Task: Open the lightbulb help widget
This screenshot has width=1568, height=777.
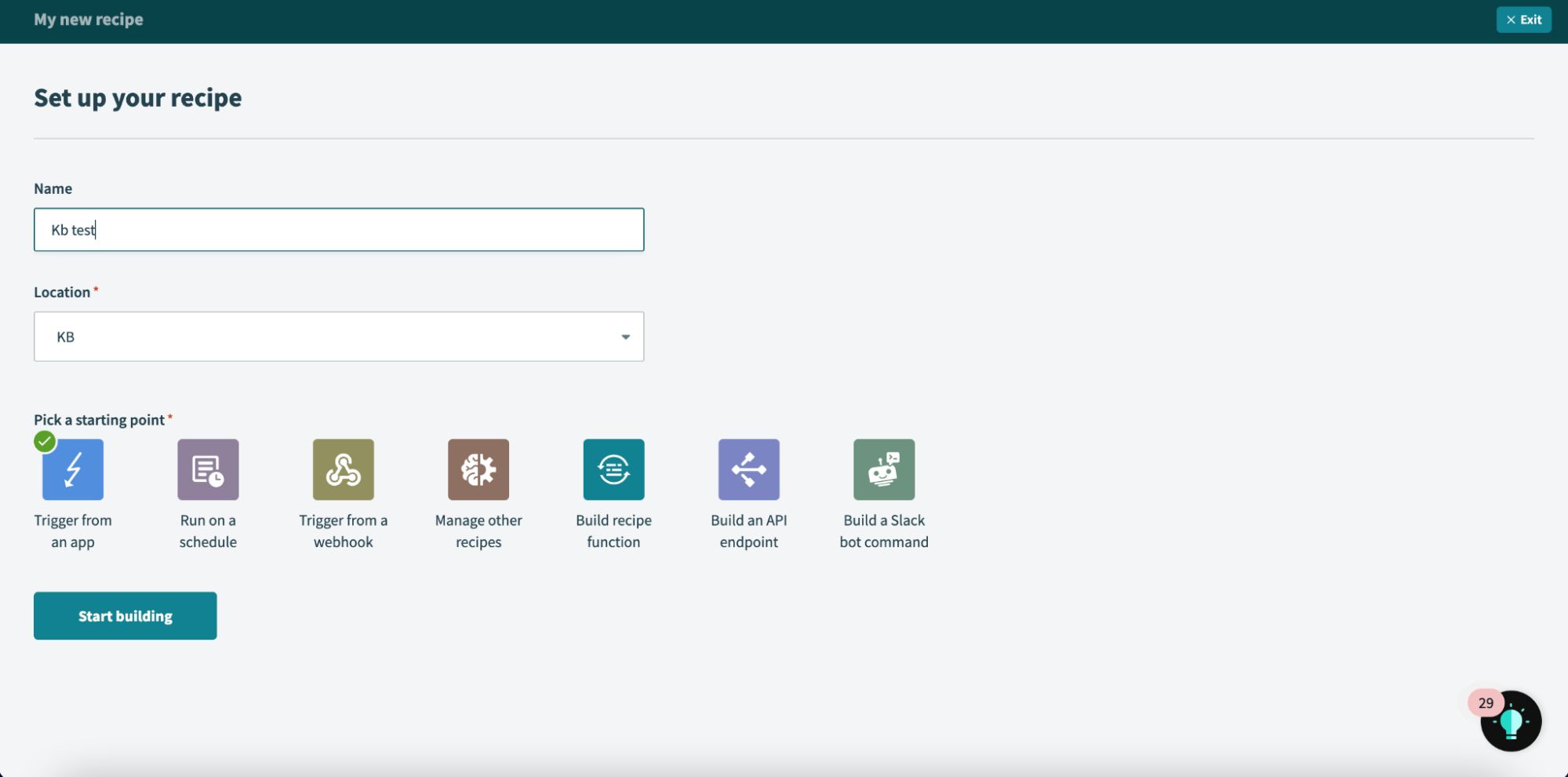Action: coord(1511,721)
